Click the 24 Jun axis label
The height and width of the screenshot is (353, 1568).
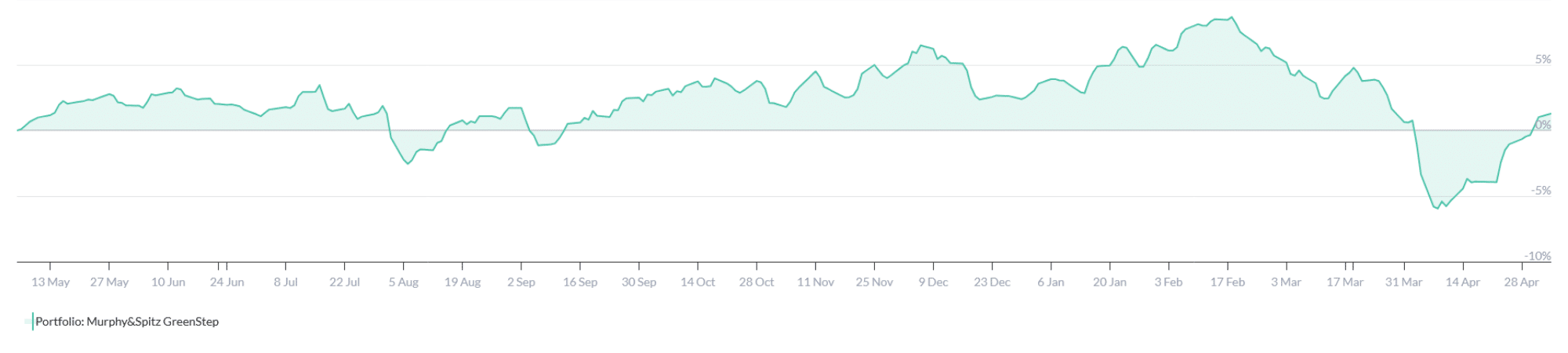[227, 282]
